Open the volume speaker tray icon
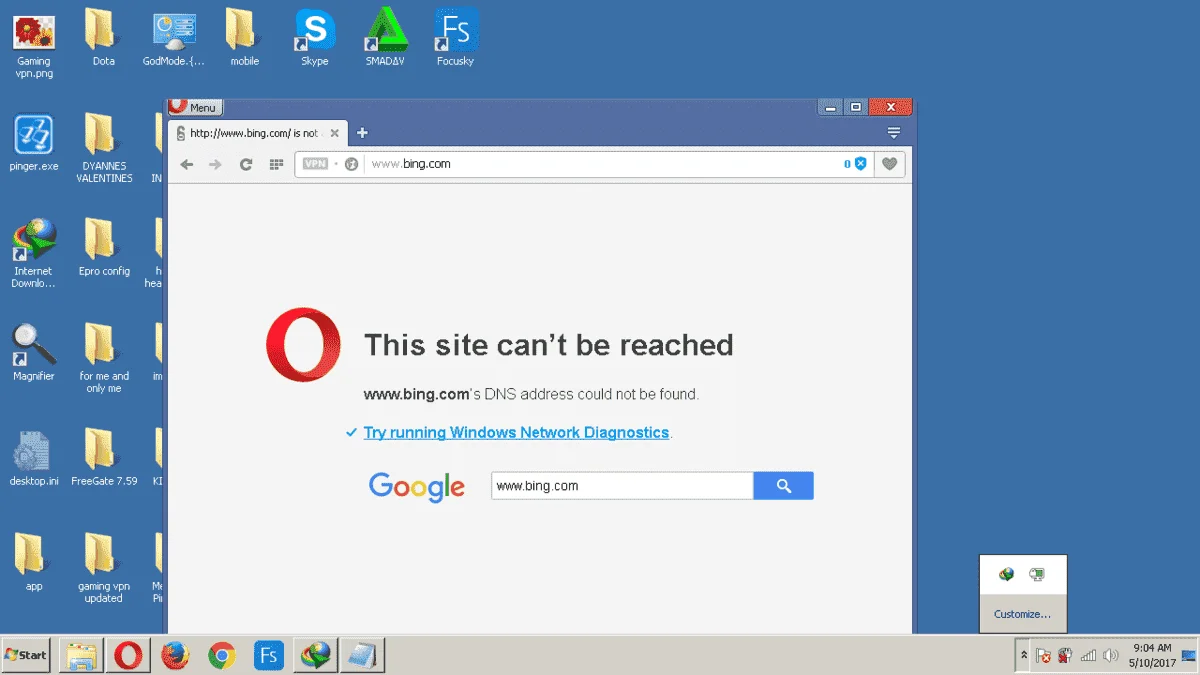This screenshot has width=1200, height=675. pos(1110,656)
